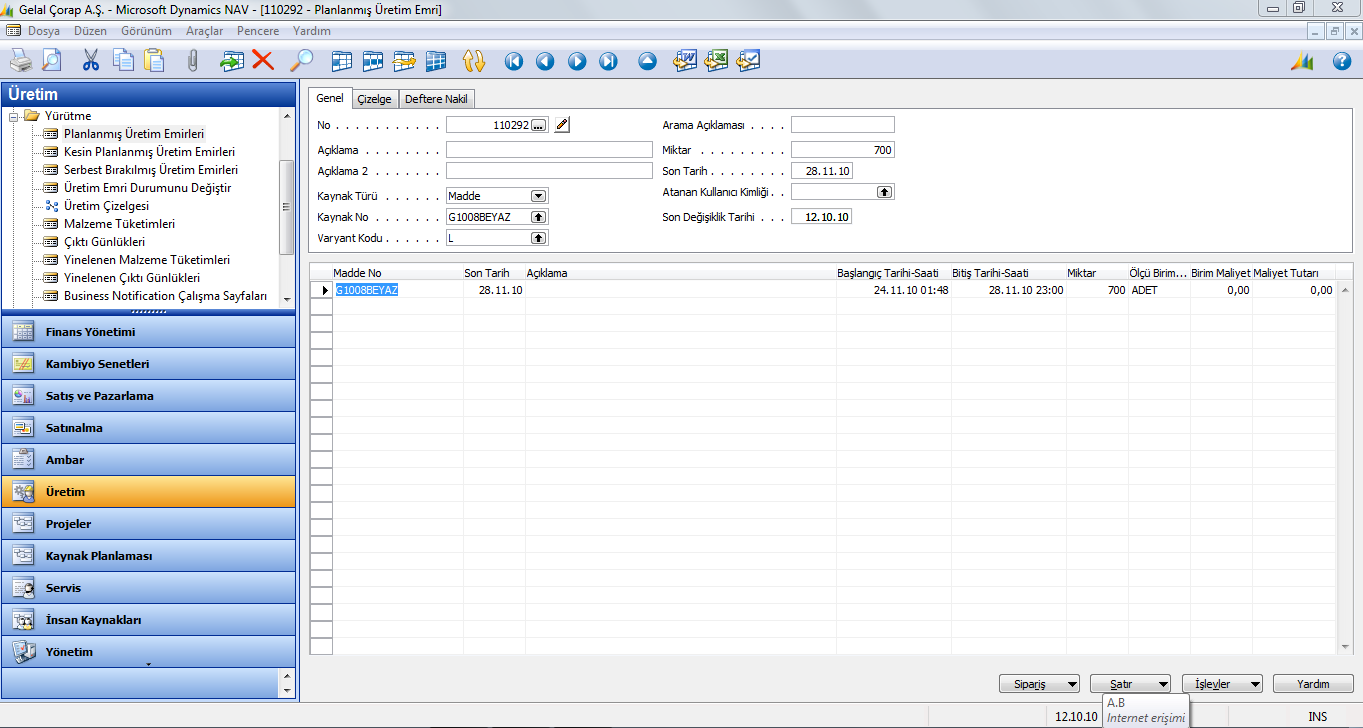Open the Ambar module
This screenshot has height=728, width=1363.
coord(148,460)
